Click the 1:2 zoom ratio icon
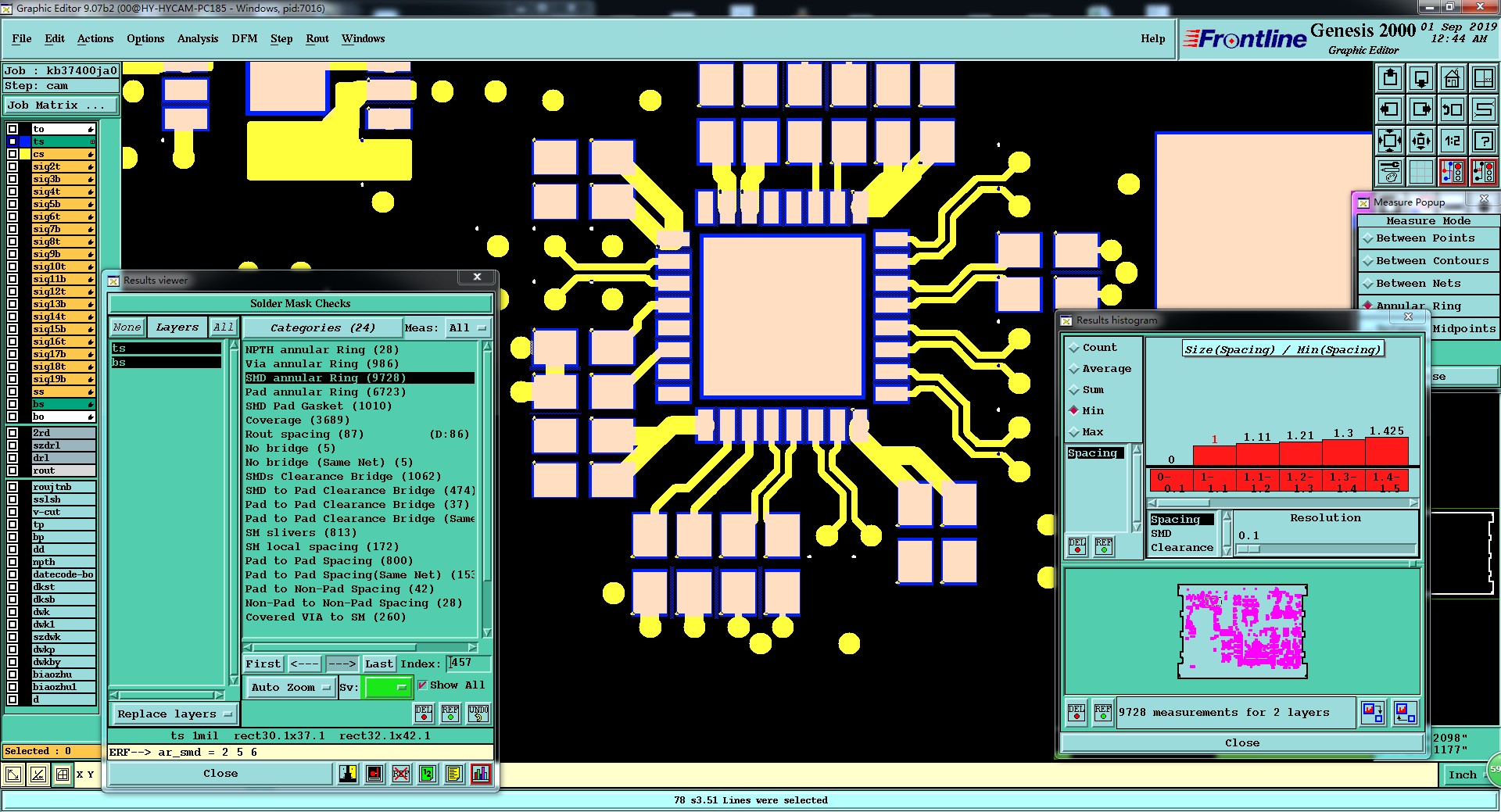The width and height of the screenshot is (1501, 812). (x=1453, y=141)
